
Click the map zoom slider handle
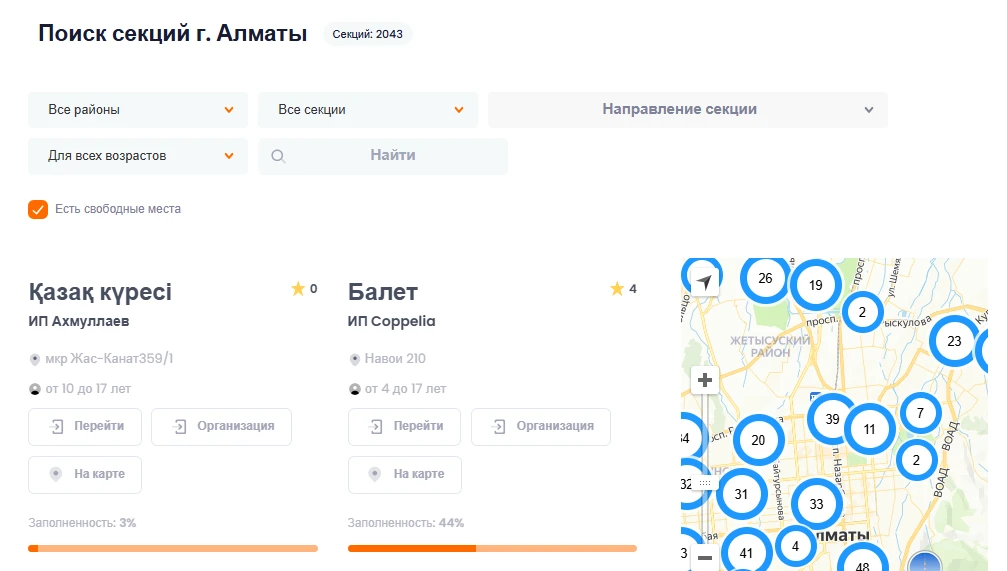[705, 482]
